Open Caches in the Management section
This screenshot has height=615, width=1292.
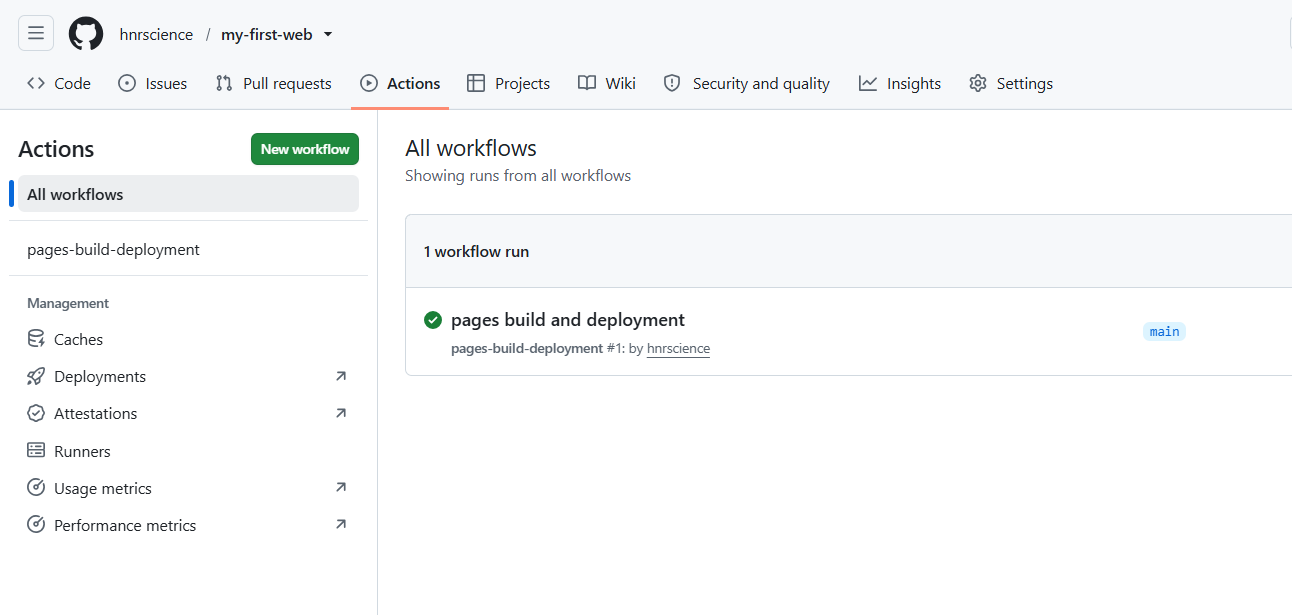(188, 339)
